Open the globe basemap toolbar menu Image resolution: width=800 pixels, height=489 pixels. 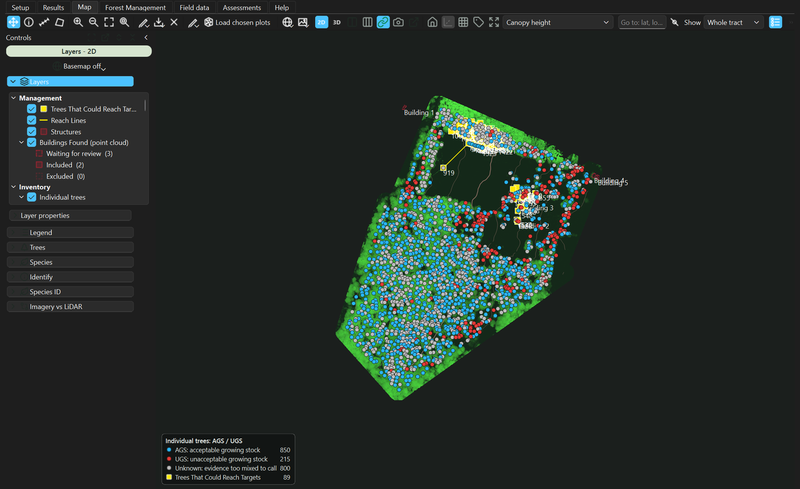[x=288, y=22]
